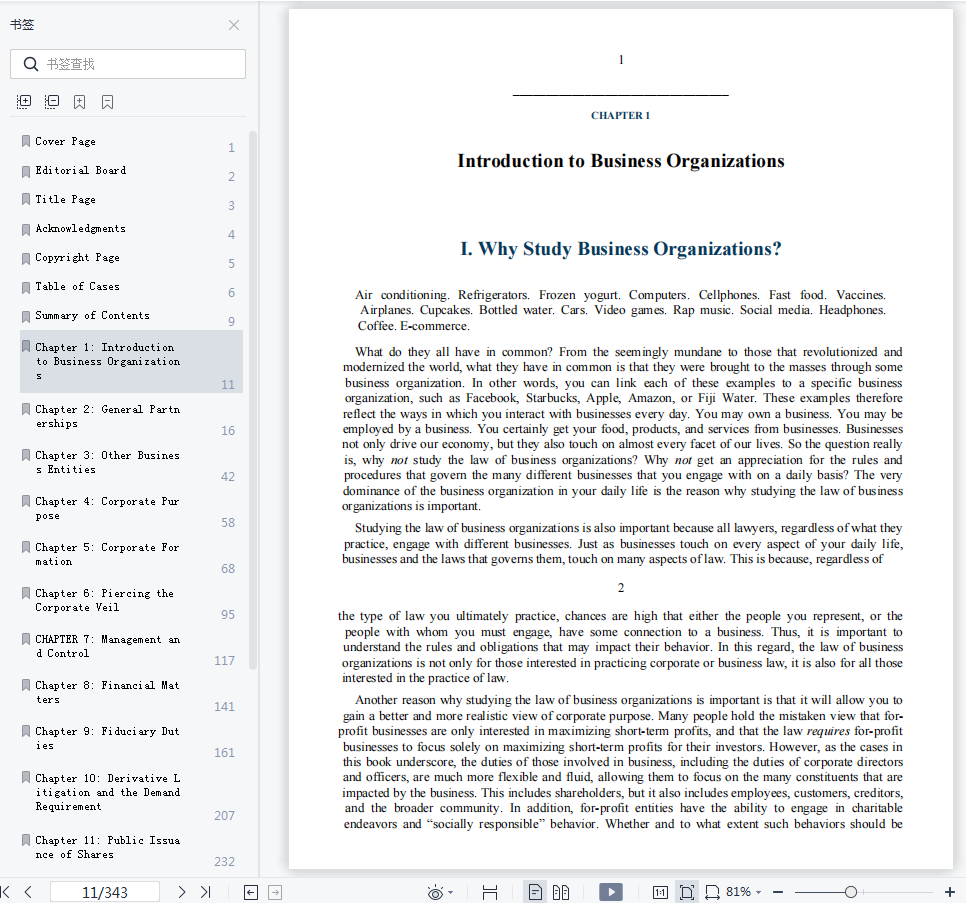
Task: Click the page number field 11/343
Action: 105,892
